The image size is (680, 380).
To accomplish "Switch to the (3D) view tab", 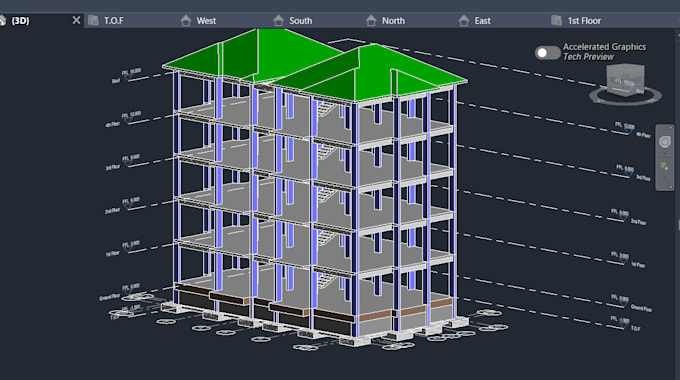I will point(20,20).
